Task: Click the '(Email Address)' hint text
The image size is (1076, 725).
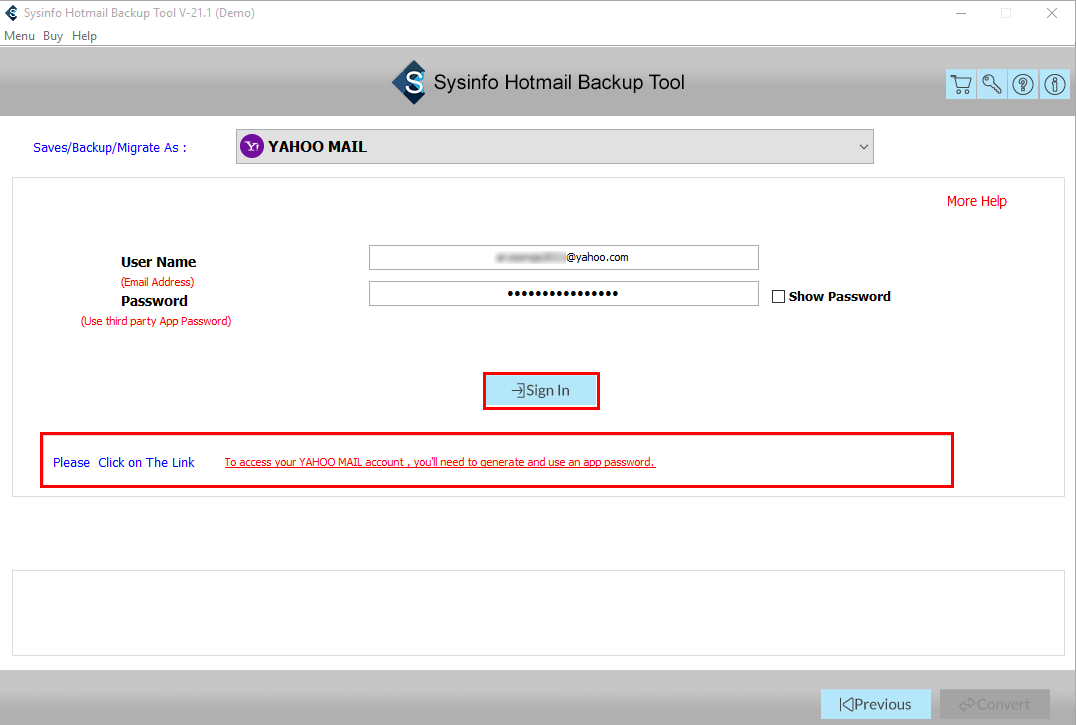Action: [158, 282]
